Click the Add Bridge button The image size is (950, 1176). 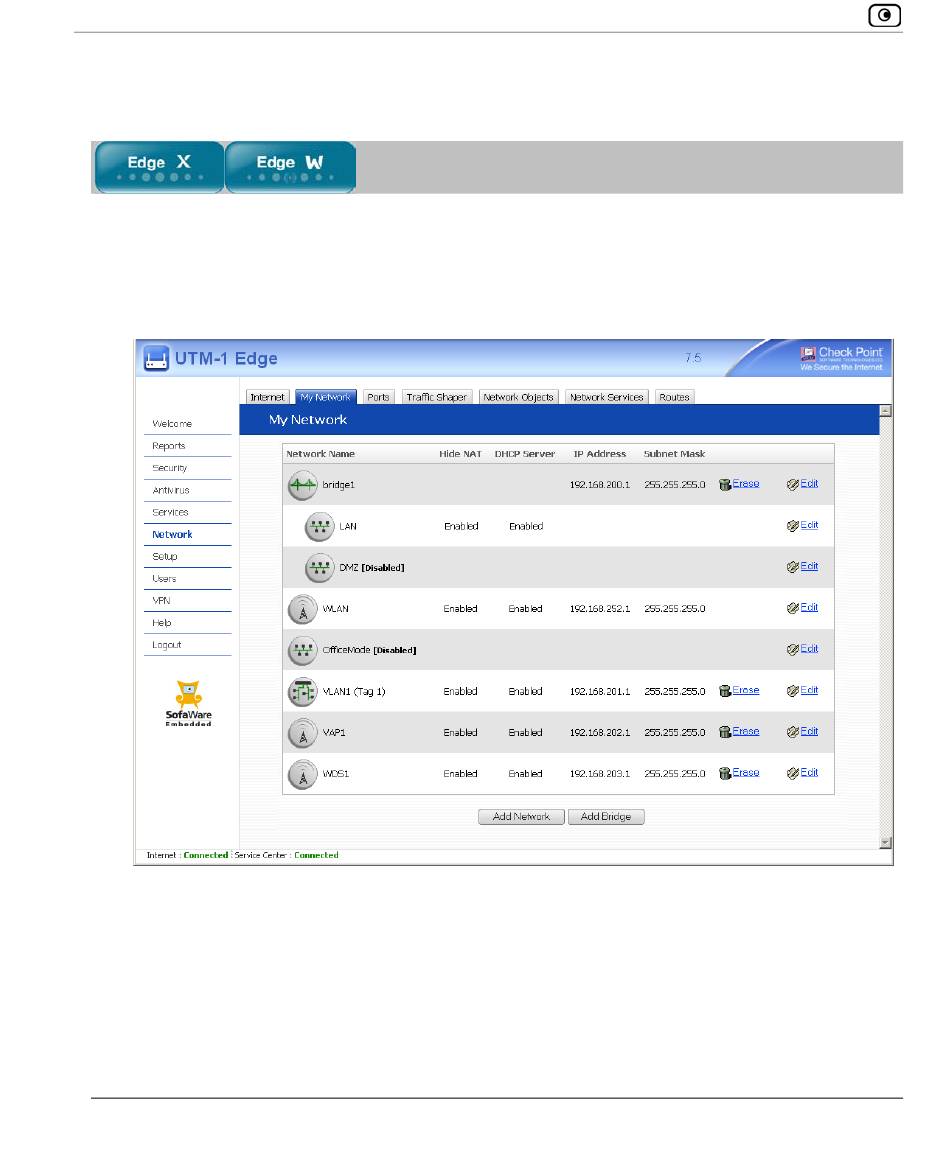[606, 817]
